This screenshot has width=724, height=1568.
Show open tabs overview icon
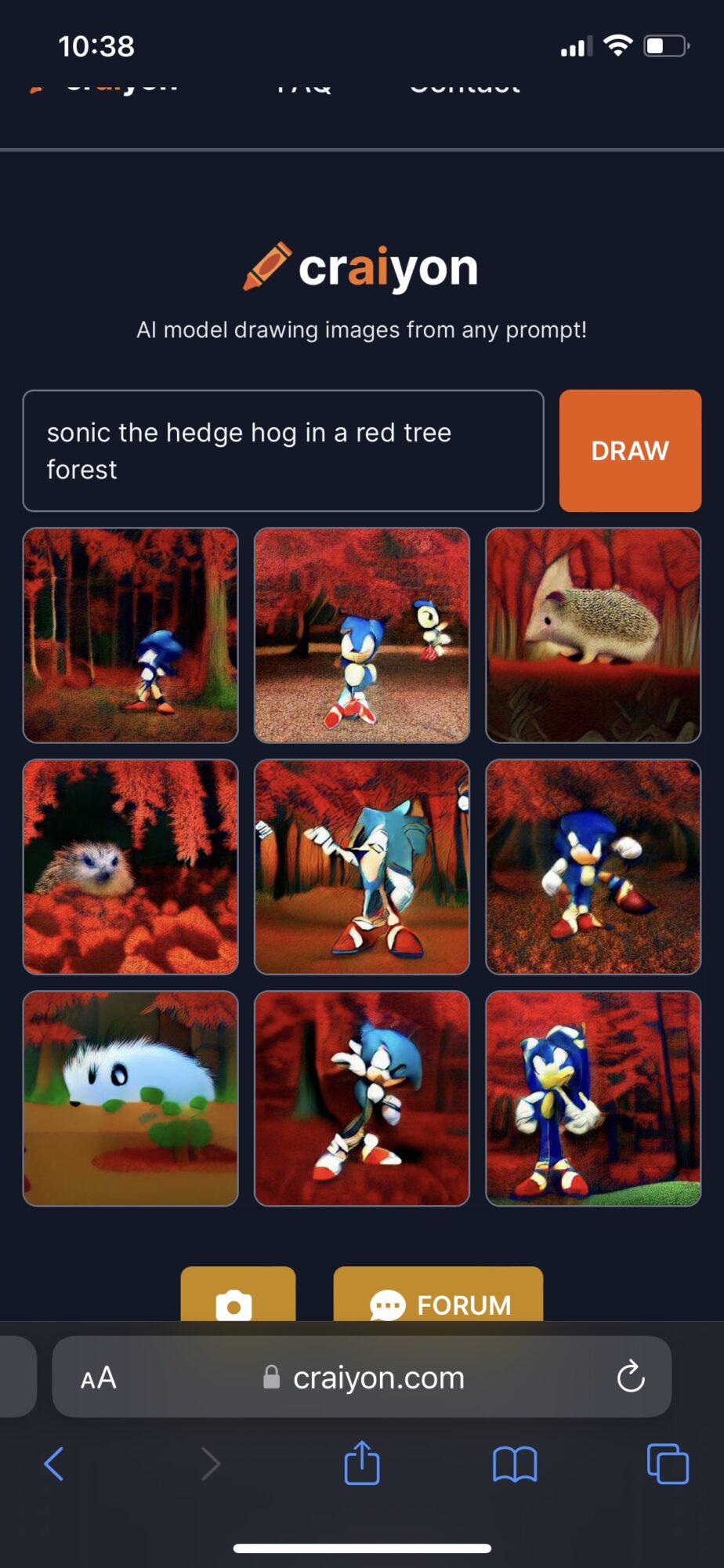(668, 1464)
